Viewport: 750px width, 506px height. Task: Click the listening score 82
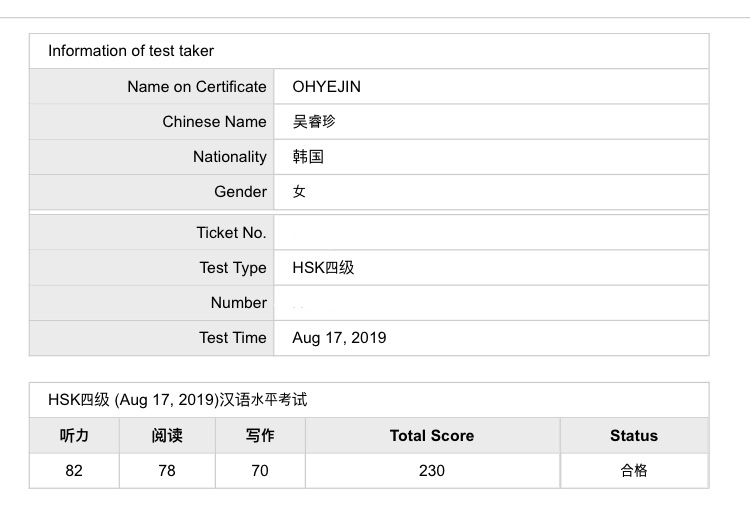point(74,471)
